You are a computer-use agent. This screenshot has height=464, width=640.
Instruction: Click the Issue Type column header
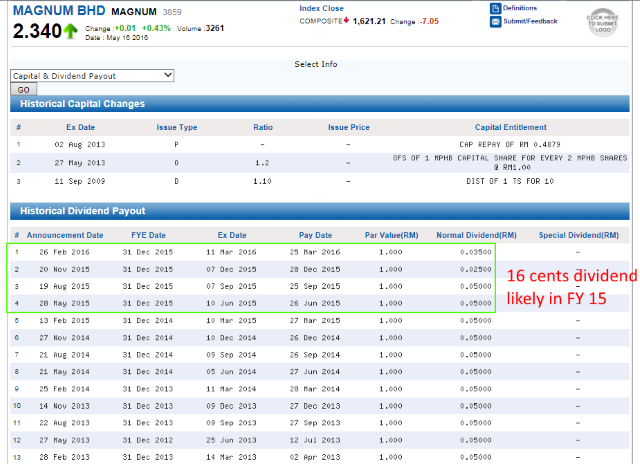click(177, 127)
